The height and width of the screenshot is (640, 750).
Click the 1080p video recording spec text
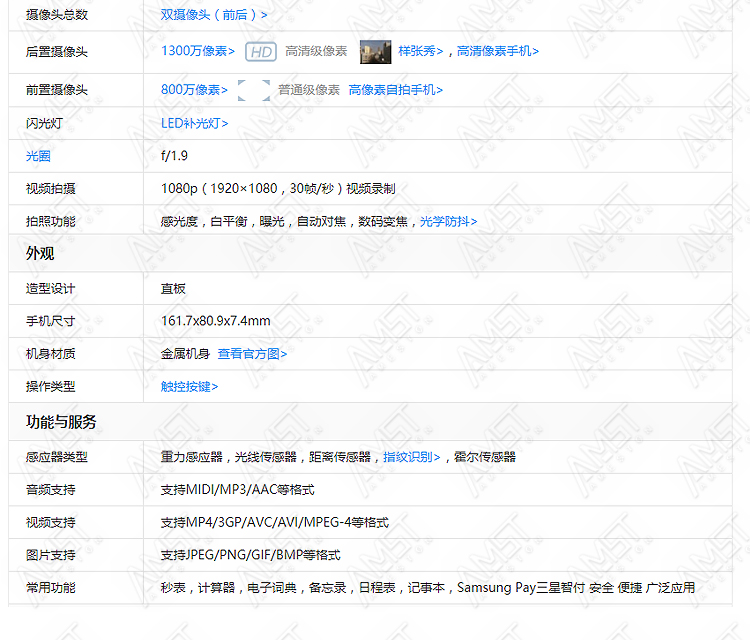click(x=278, y=189)
